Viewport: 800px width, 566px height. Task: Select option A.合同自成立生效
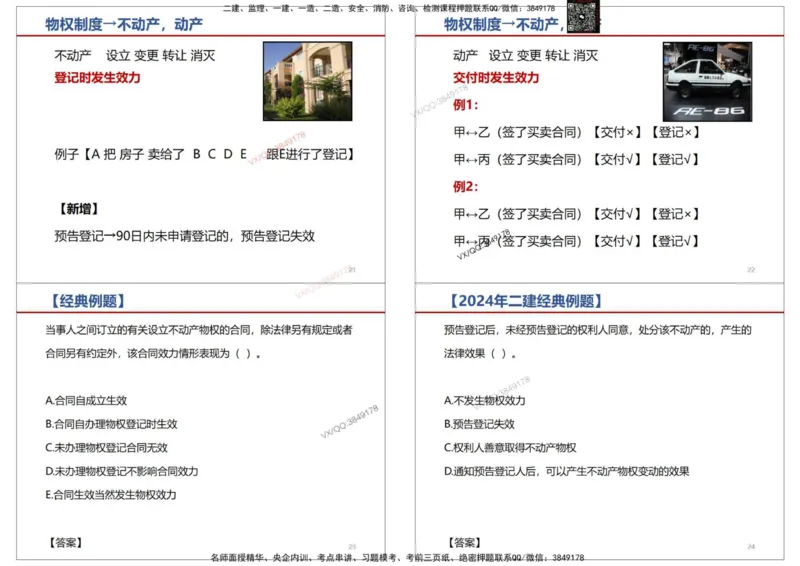coord(86,401)
